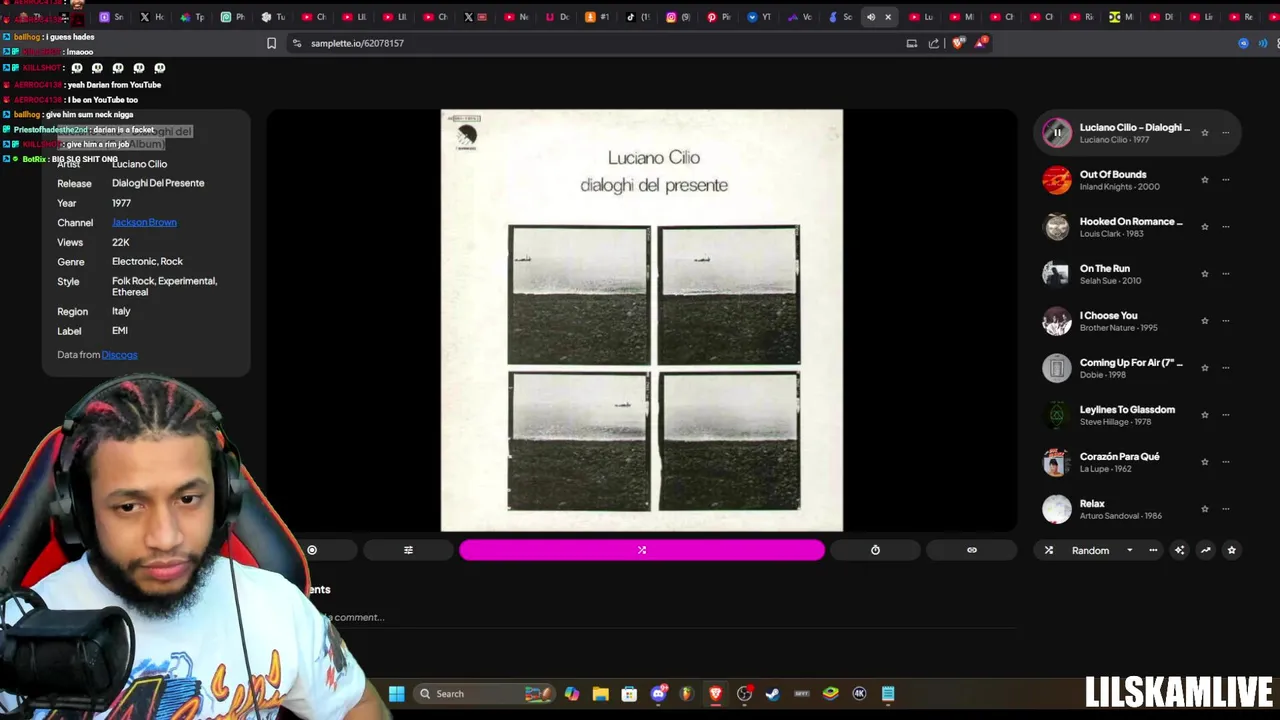1280x720 pixels.
Task: Open options menu for Hooked On Romance
Action: (1226, 227)
